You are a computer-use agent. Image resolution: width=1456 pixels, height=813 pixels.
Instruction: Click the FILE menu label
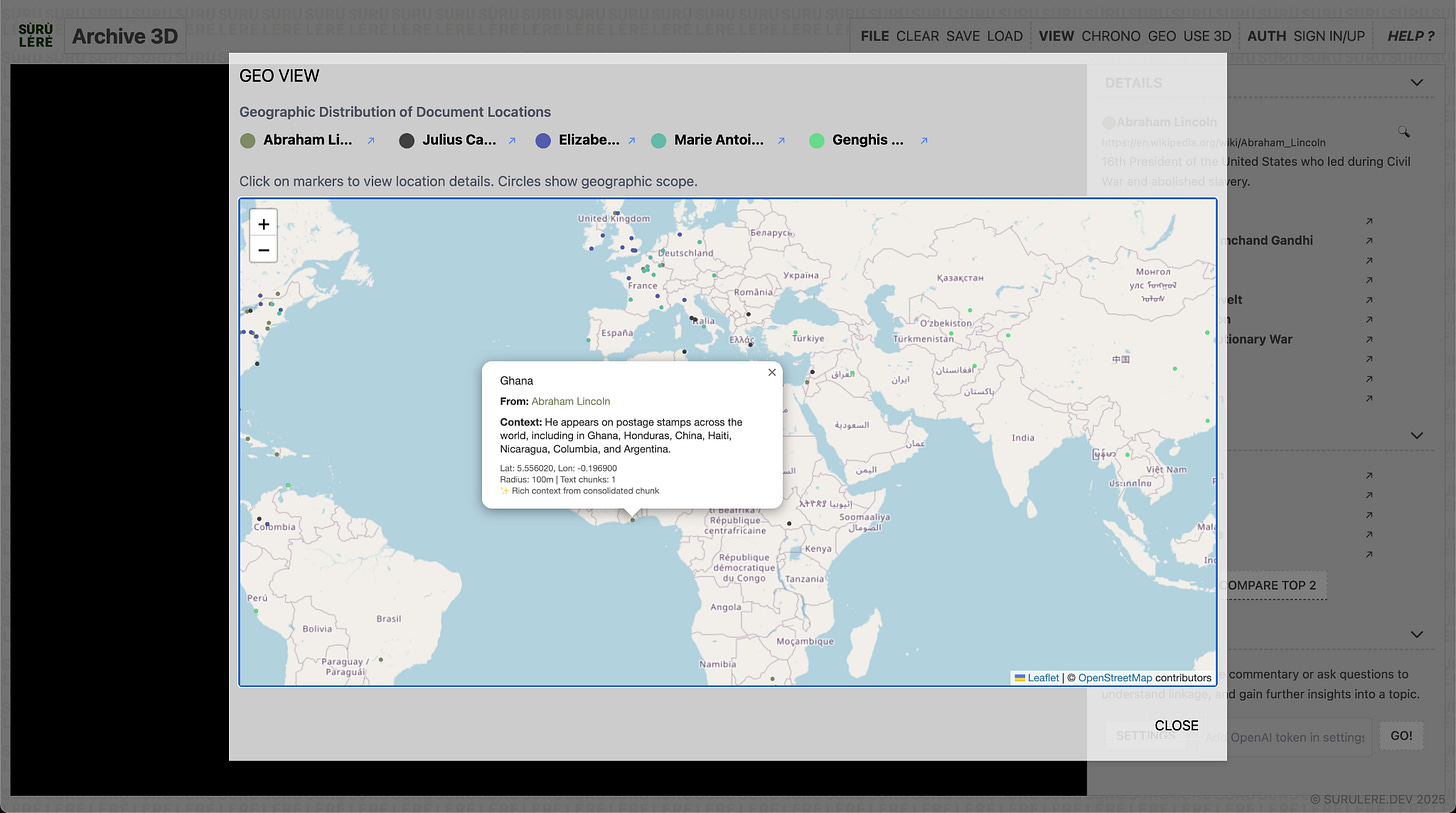(x=875, y=36)
